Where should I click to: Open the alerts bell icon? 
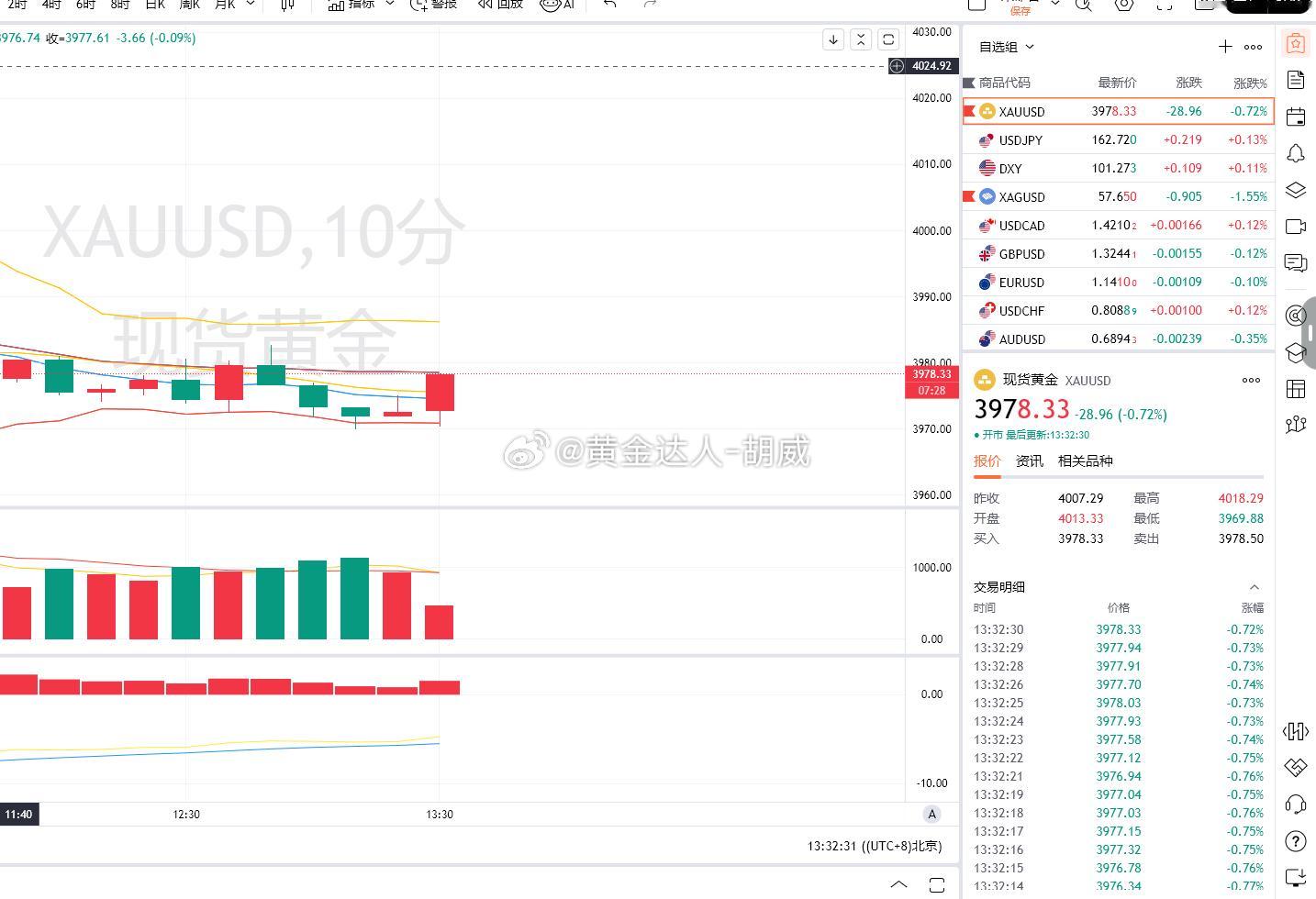click(1296, 153)
